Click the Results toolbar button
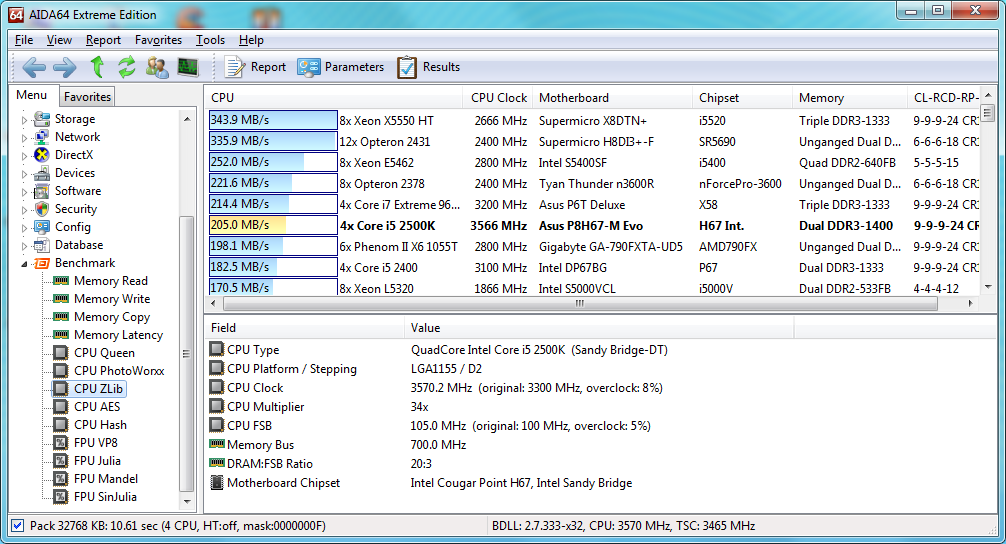The height and width of the screenshot is (544, 1006). click(429, 67)
